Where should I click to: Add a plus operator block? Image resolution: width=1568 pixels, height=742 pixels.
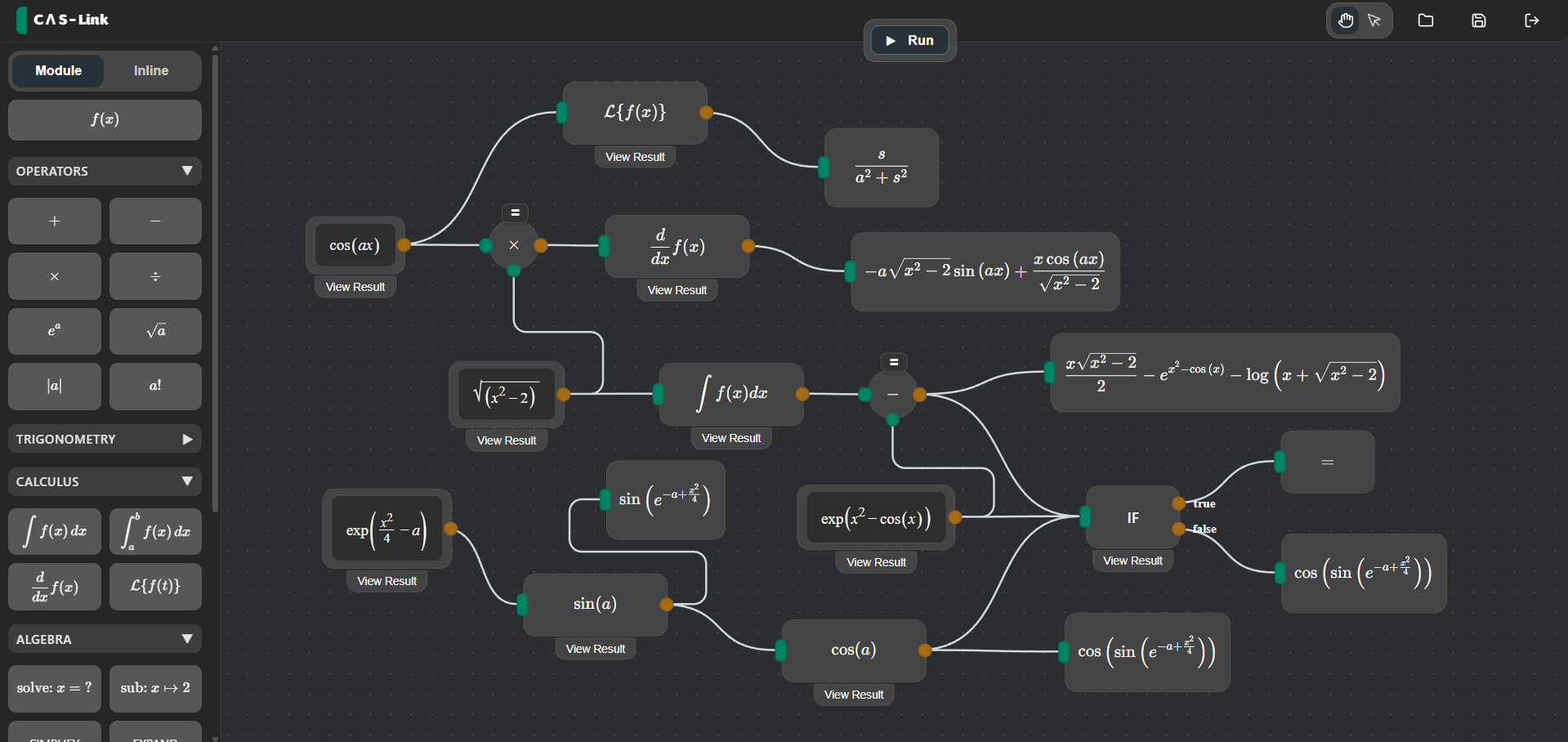(55, 221)
